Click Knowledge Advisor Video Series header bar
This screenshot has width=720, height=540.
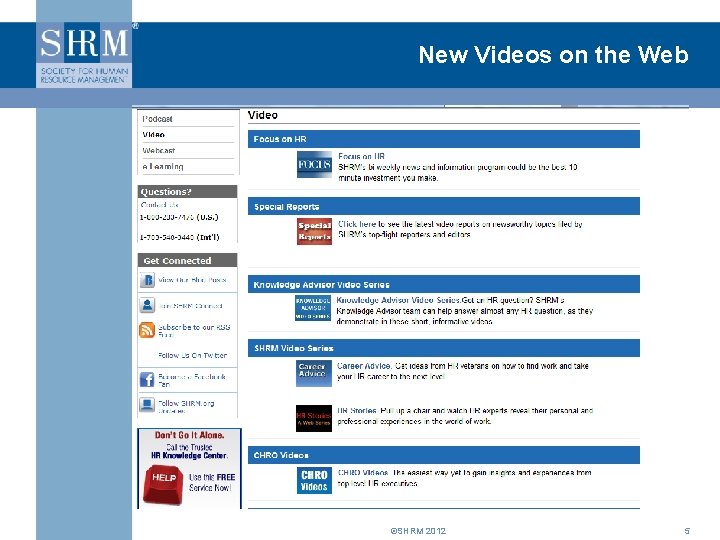[444, 284]
